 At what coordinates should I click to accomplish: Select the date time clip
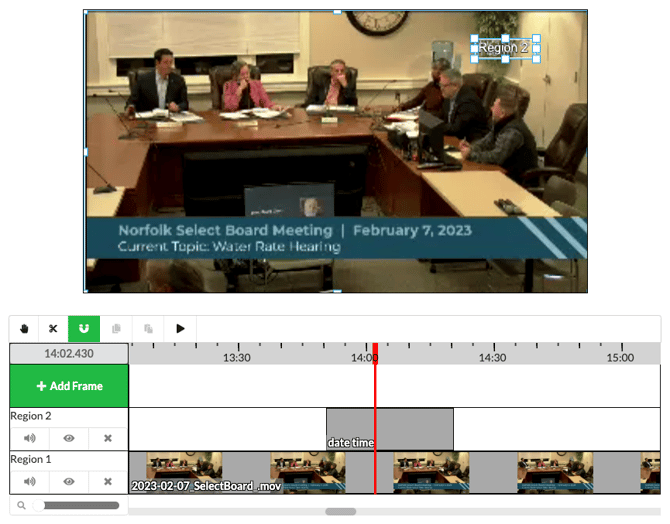click(x=390, y=428)
